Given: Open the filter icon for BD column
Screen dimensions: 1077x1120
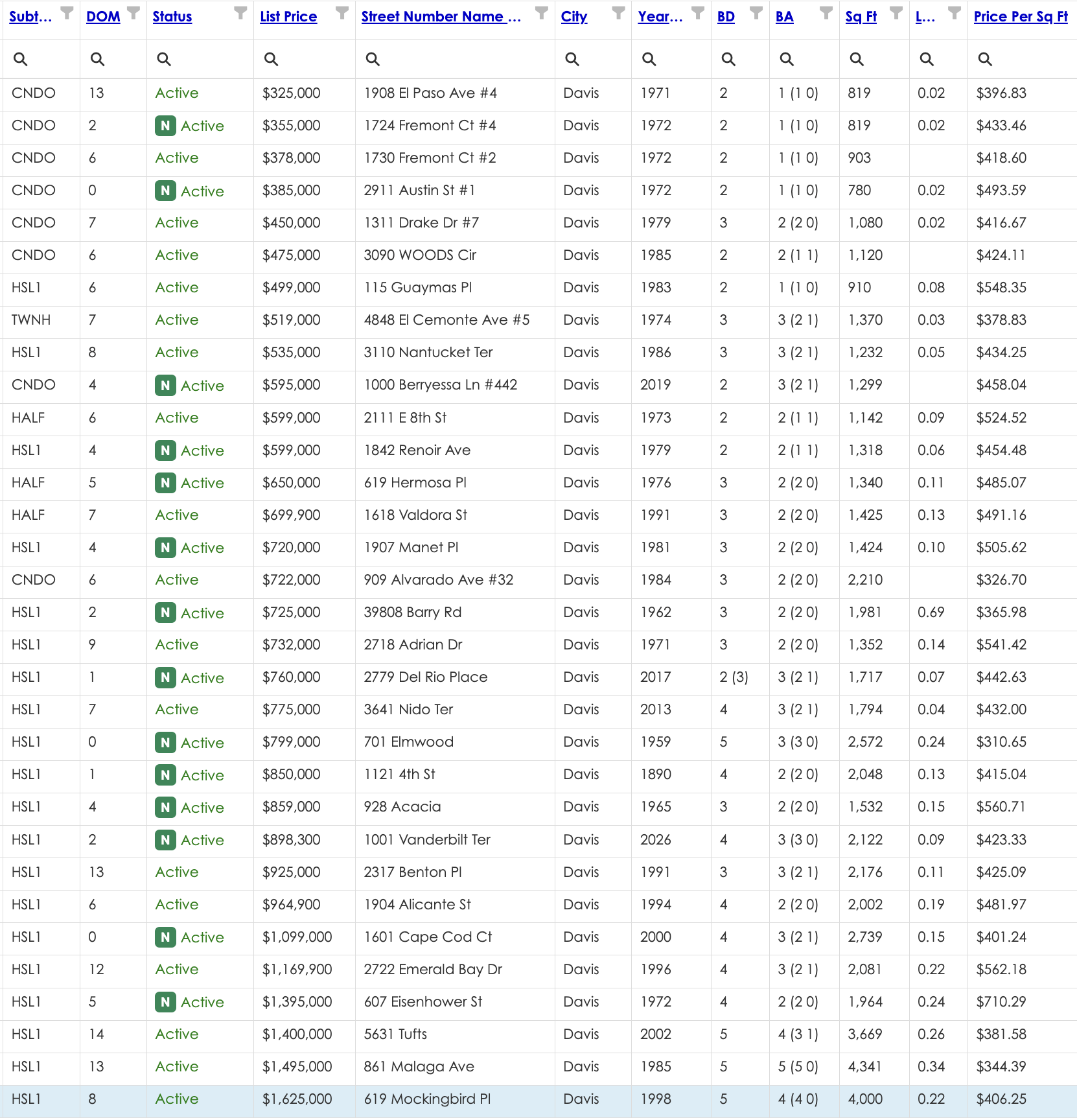Looking at the screenshot, I should [756, 12].
